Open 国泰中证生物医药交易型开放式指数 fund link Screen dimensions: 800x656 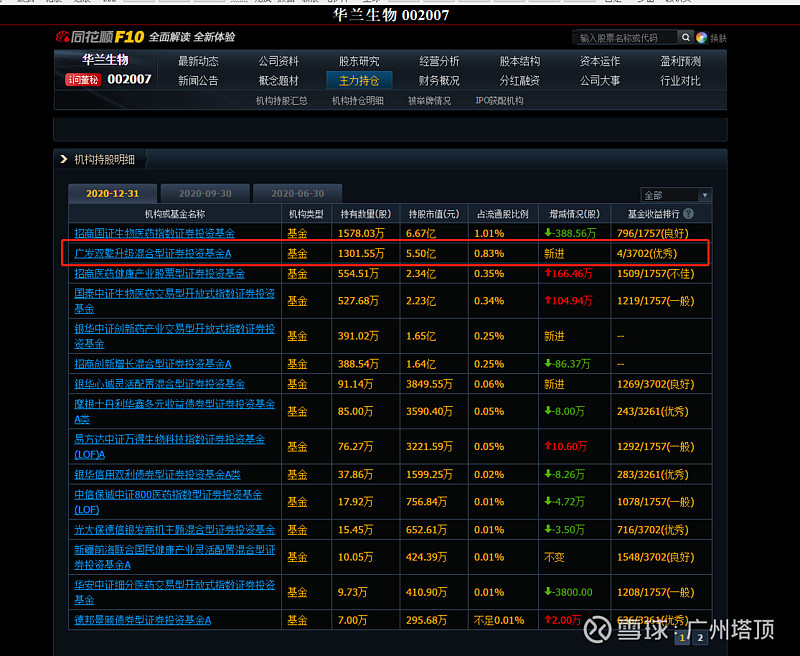tap(174, 301)
